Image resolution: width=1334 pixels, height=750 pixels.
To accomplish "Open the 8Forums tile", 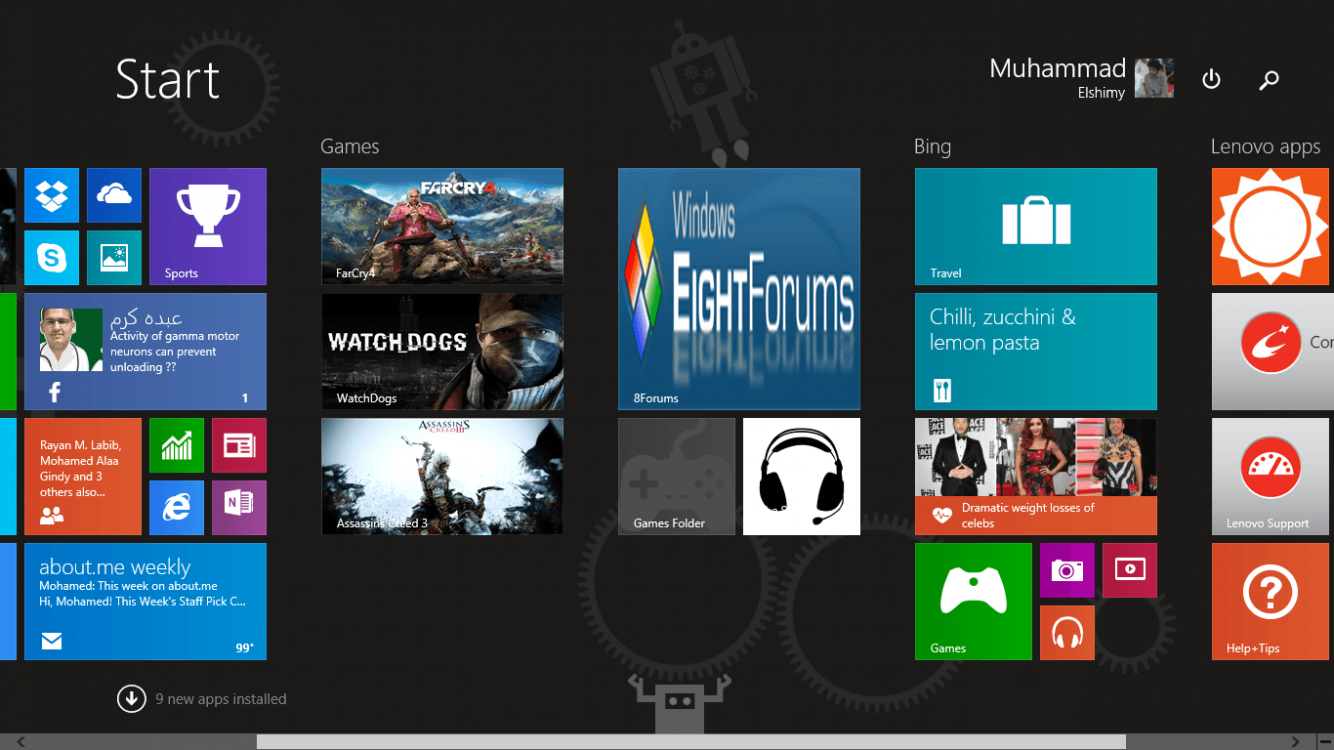I will coord(739,289).
